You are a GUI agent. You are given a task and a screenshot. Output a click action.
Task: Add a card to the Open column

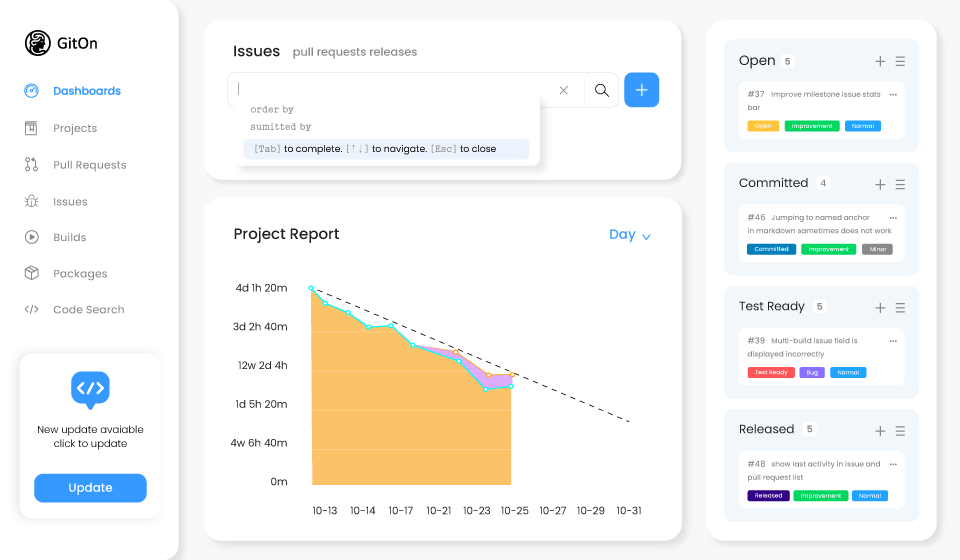pyautogui.click(x=880, y=62)
